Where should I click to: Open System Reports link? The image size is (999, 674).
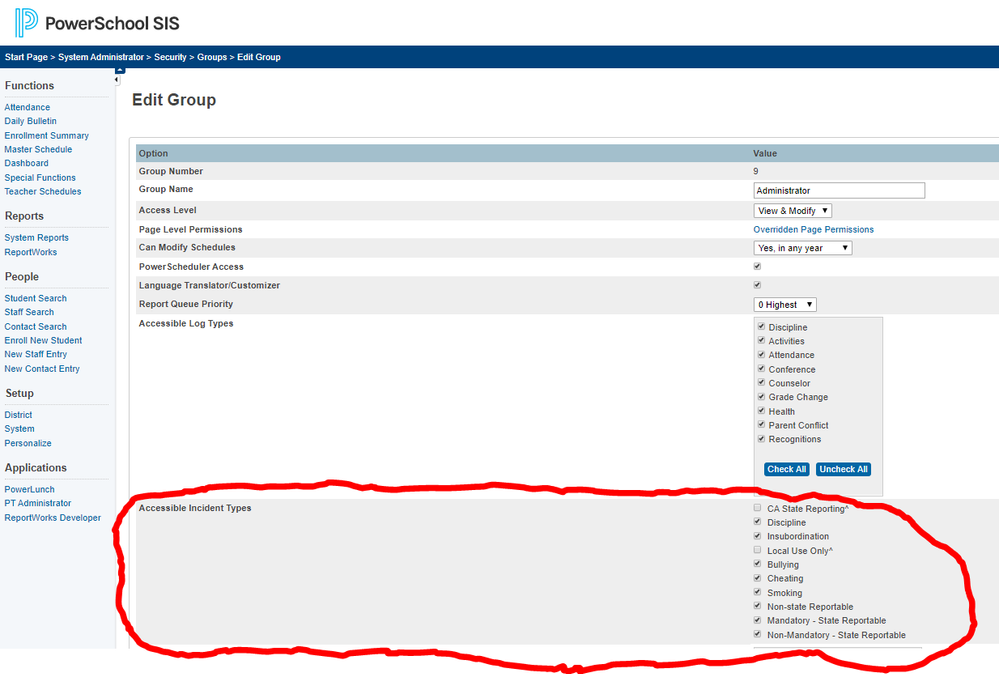coord(36,238)
